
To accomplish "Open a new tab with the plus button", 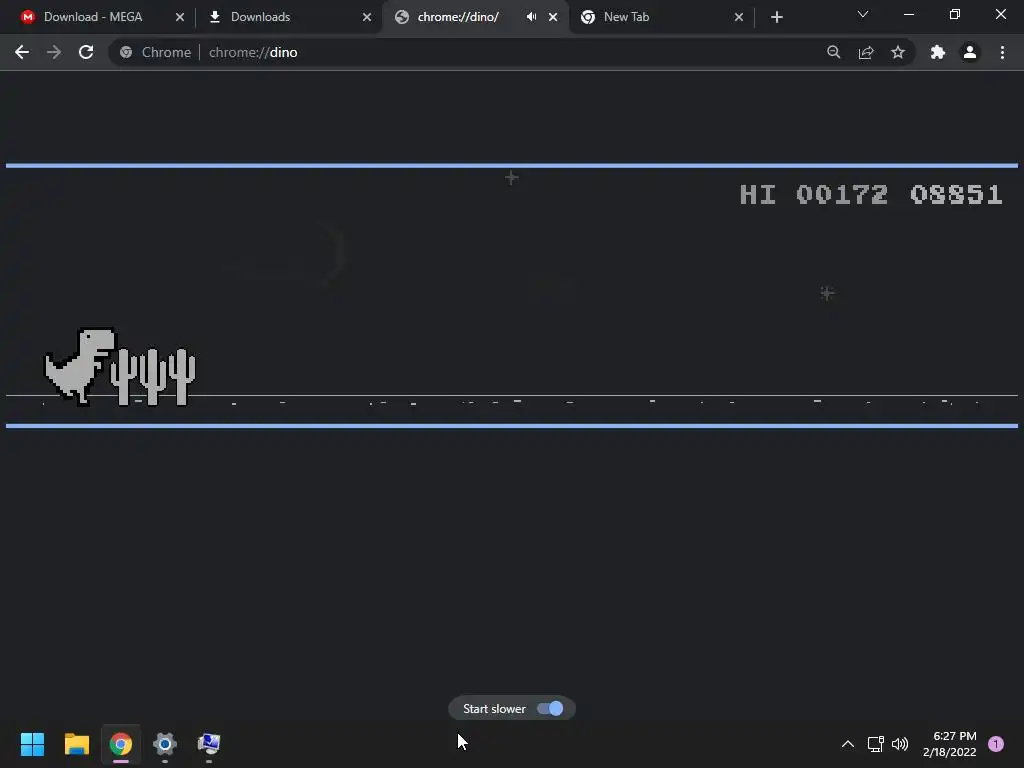I will tap(776, 17).
